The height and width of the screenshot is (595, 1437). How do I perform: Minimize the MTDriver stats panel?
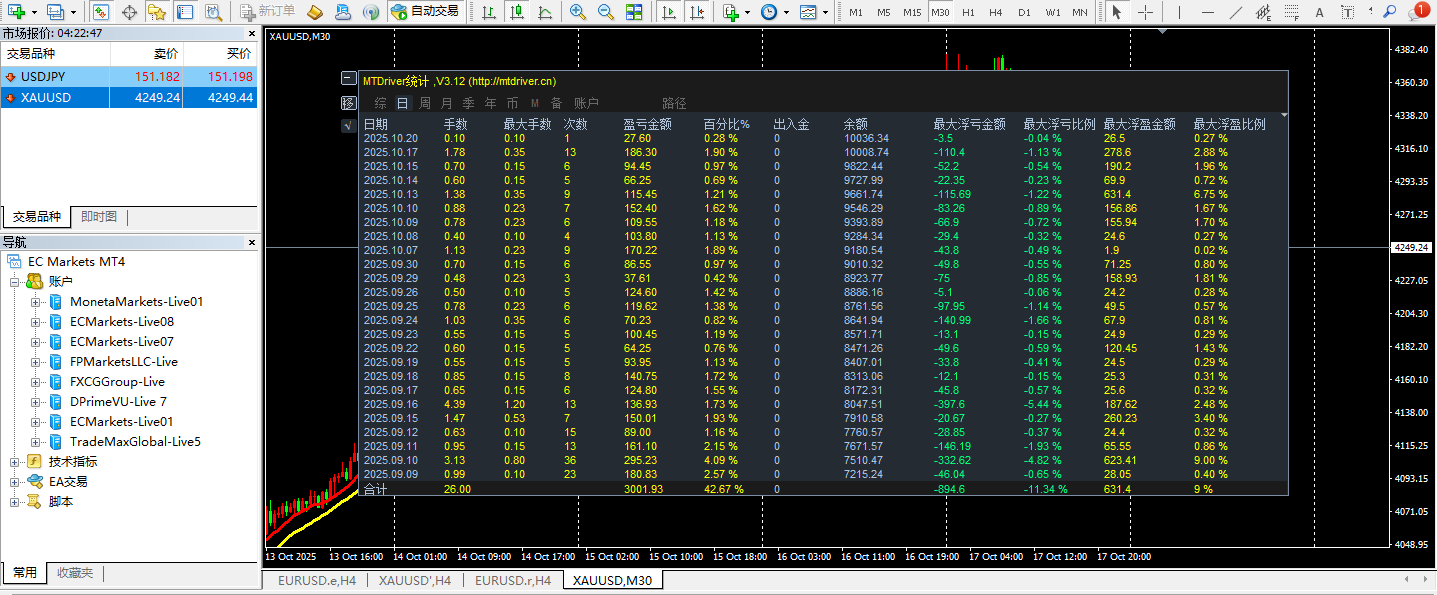348,78
